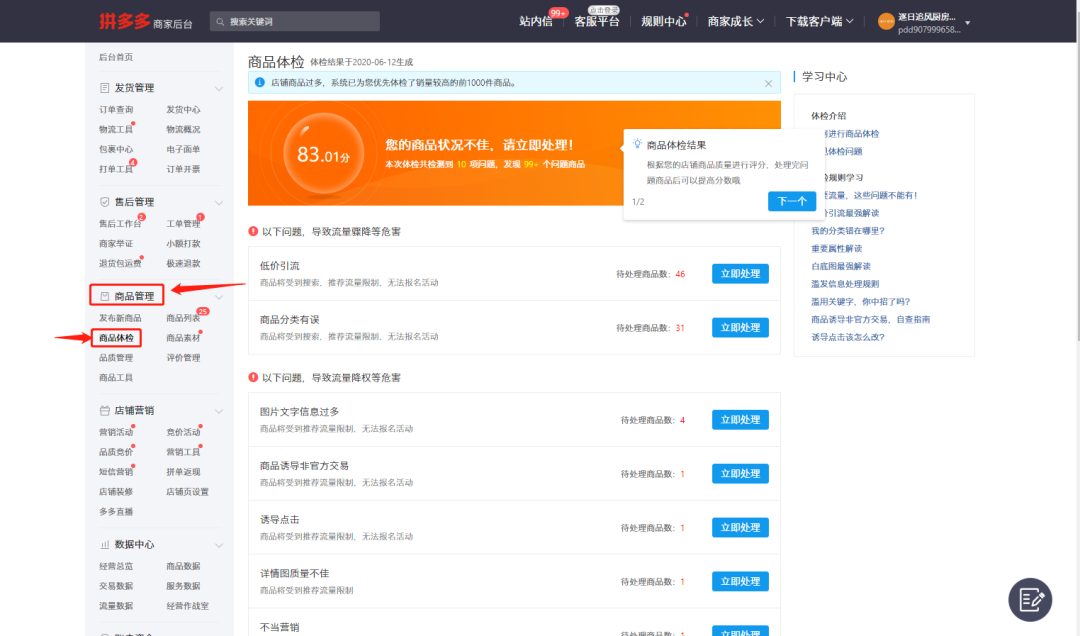Open 重要属性解读 link
The image size is (1080, 636).
tap(836, 249)
